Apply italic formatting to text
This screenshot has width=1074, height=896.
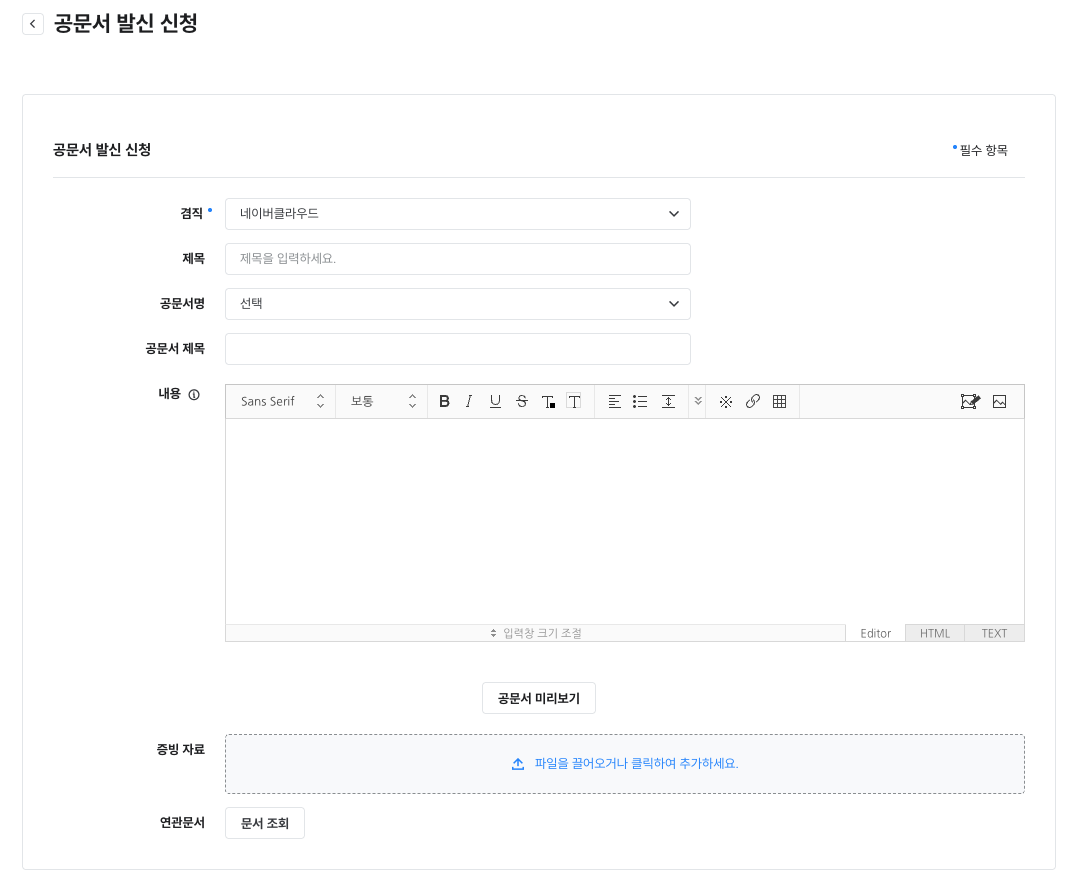click(469, 401)
